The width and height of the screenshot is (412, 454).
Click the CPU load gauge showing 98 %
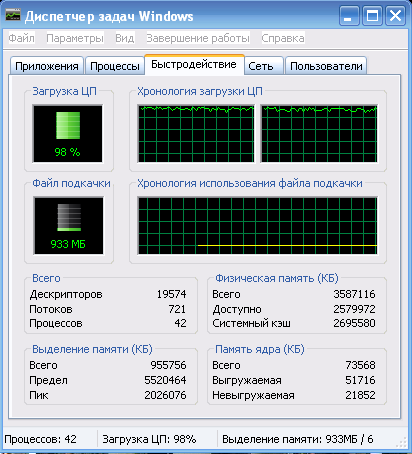[68, 134]
